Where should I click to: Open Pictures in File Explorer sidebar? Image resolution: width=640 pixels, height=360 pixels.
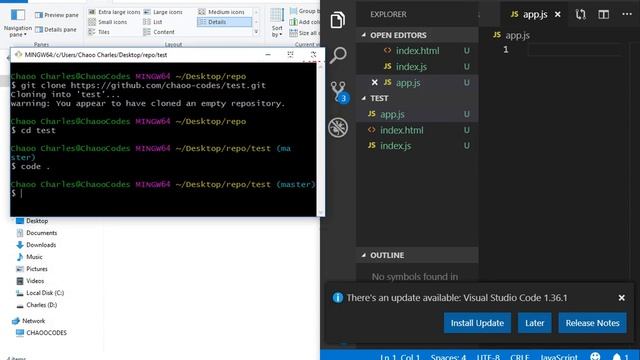(x=31, y=269)
